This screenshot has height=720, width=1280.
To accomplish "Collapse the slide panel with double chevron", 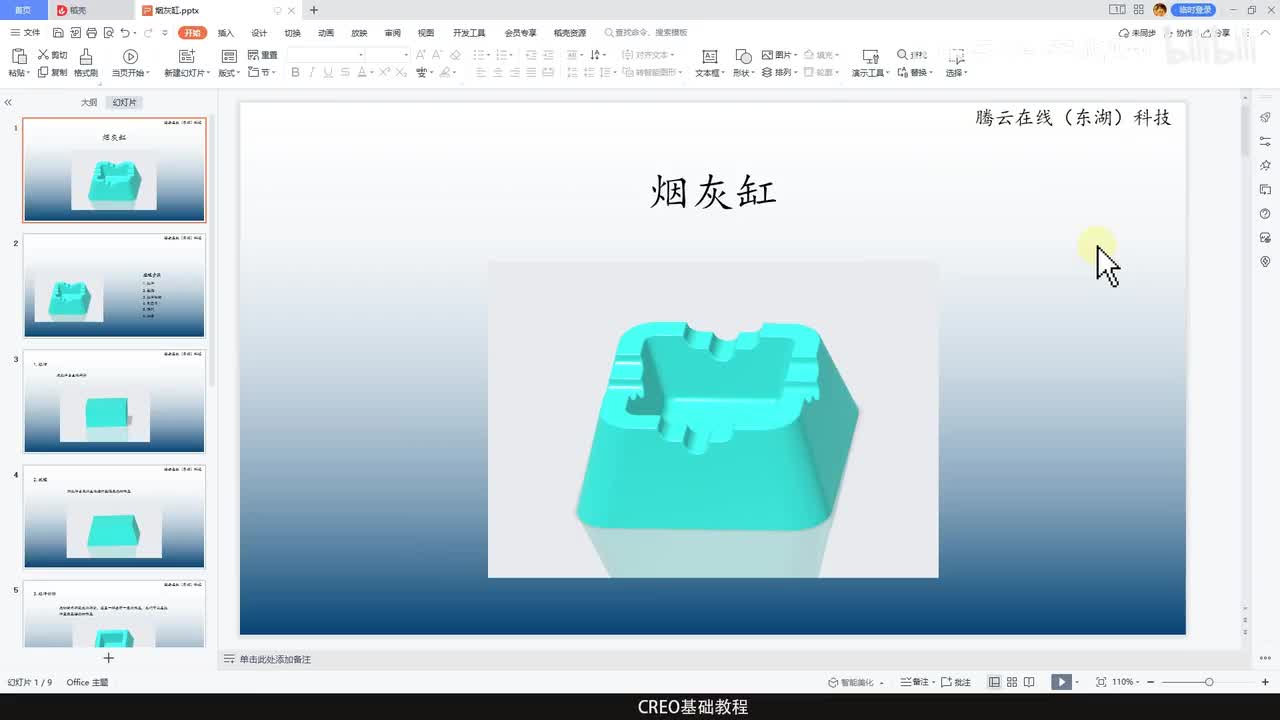I will click(8, 103).
